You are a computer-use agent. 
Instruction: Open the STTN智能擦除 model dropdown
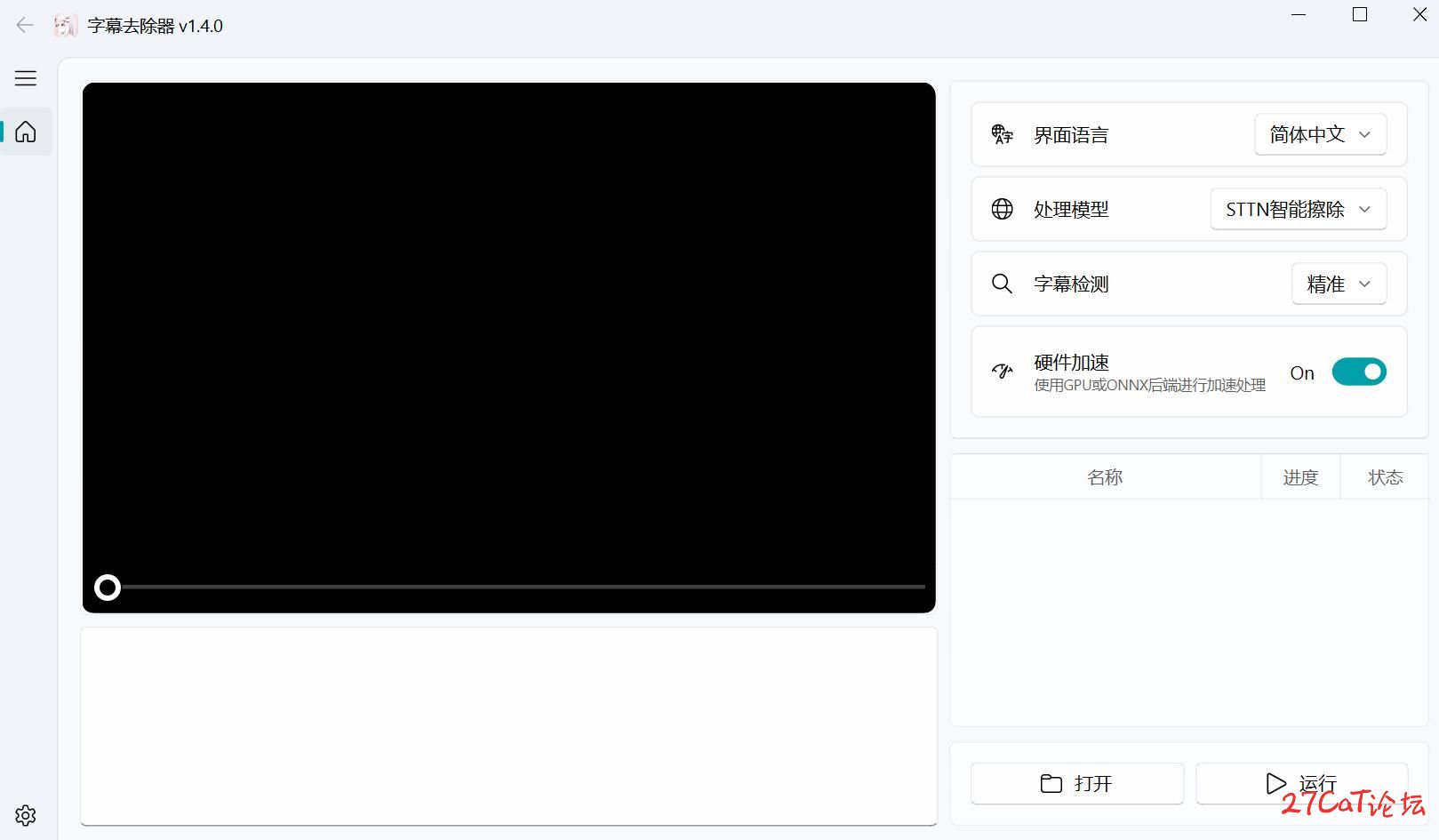click(x=1298, y=209)
